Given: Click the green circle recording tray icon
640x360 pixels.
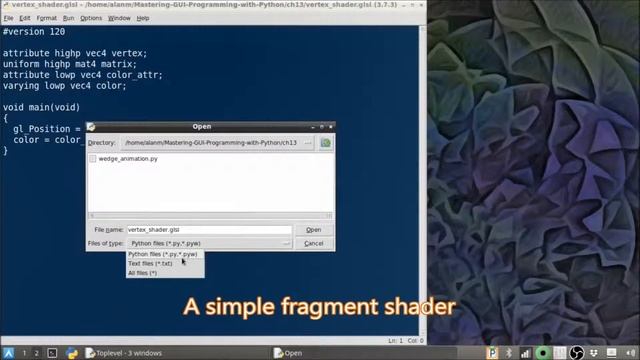Looking at the screenshot, I should [542, 353].
